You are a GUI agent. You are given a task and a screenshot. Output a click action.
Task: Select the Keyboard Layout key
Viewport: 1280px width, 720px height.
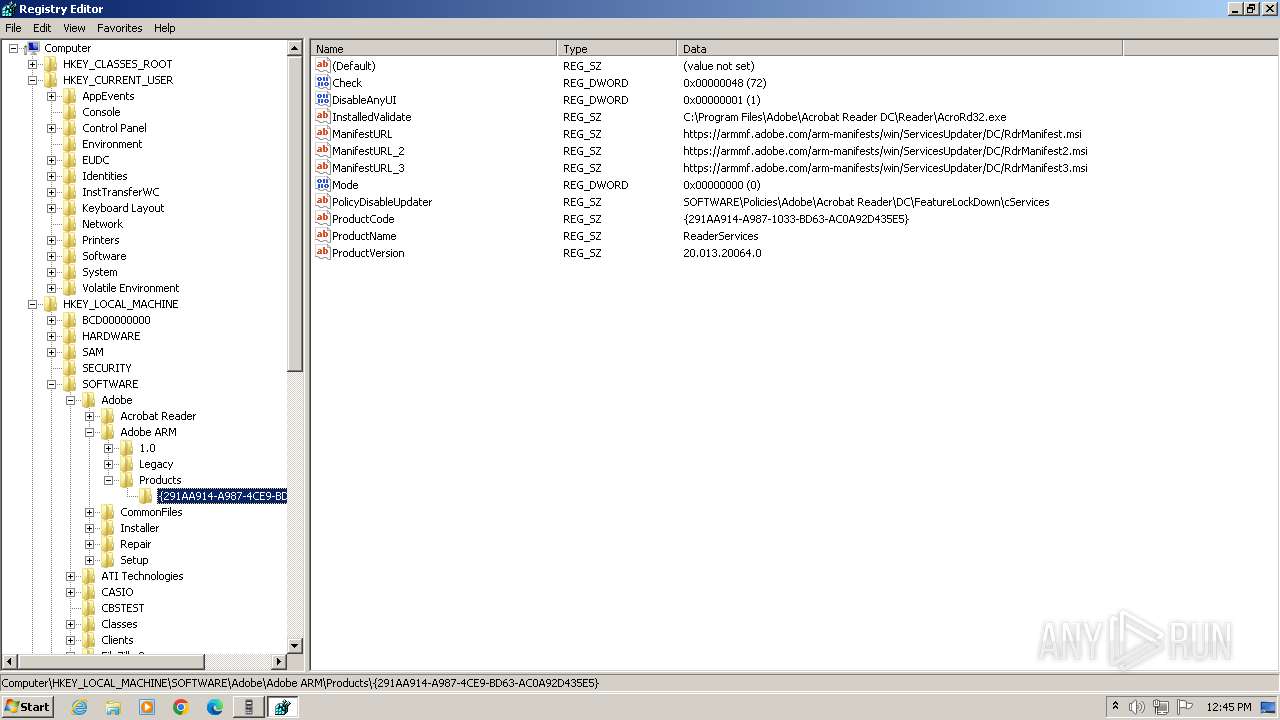pyautogui.click(x=123, y=208)
